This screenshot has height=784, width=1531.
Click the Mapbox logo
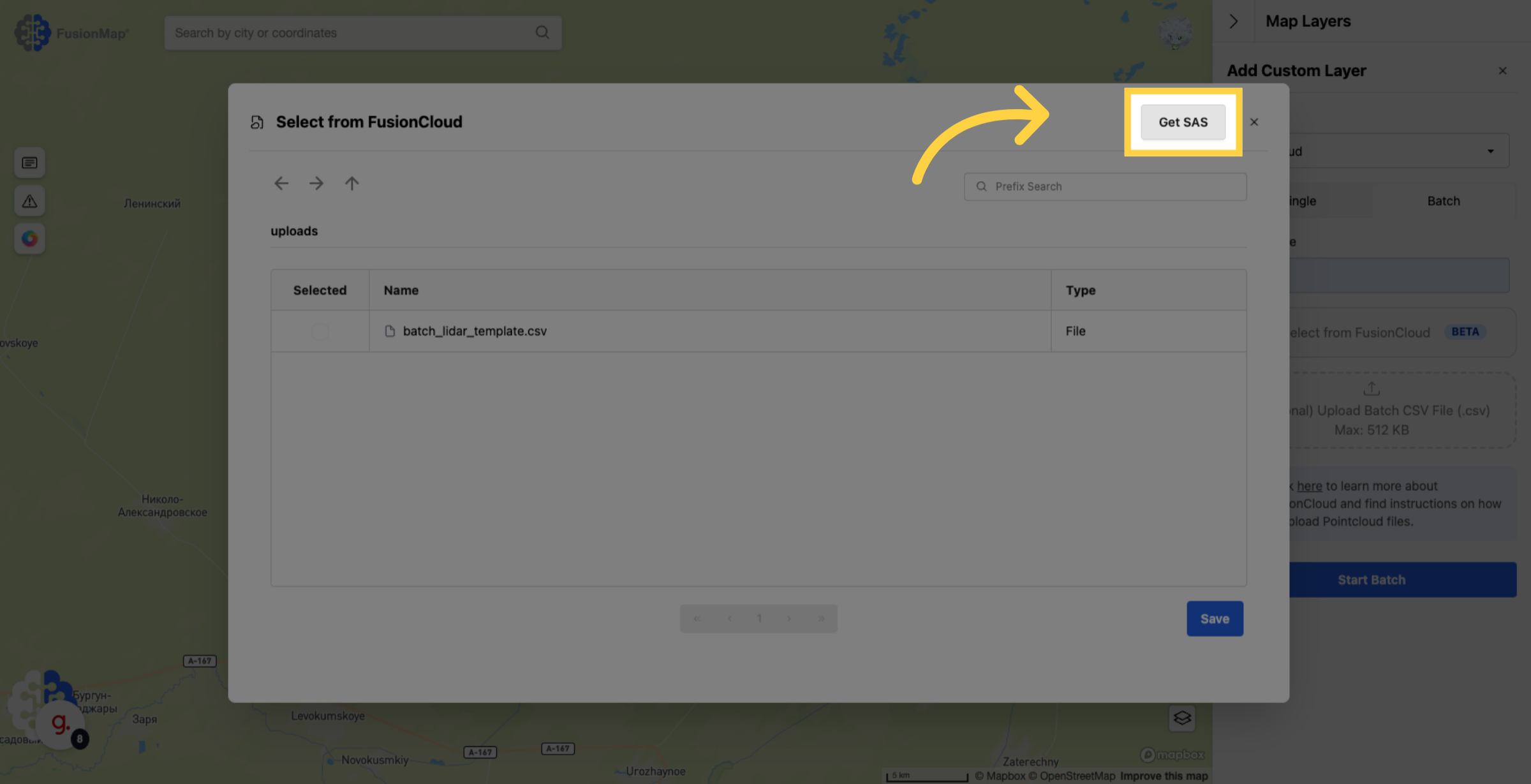1172,755
